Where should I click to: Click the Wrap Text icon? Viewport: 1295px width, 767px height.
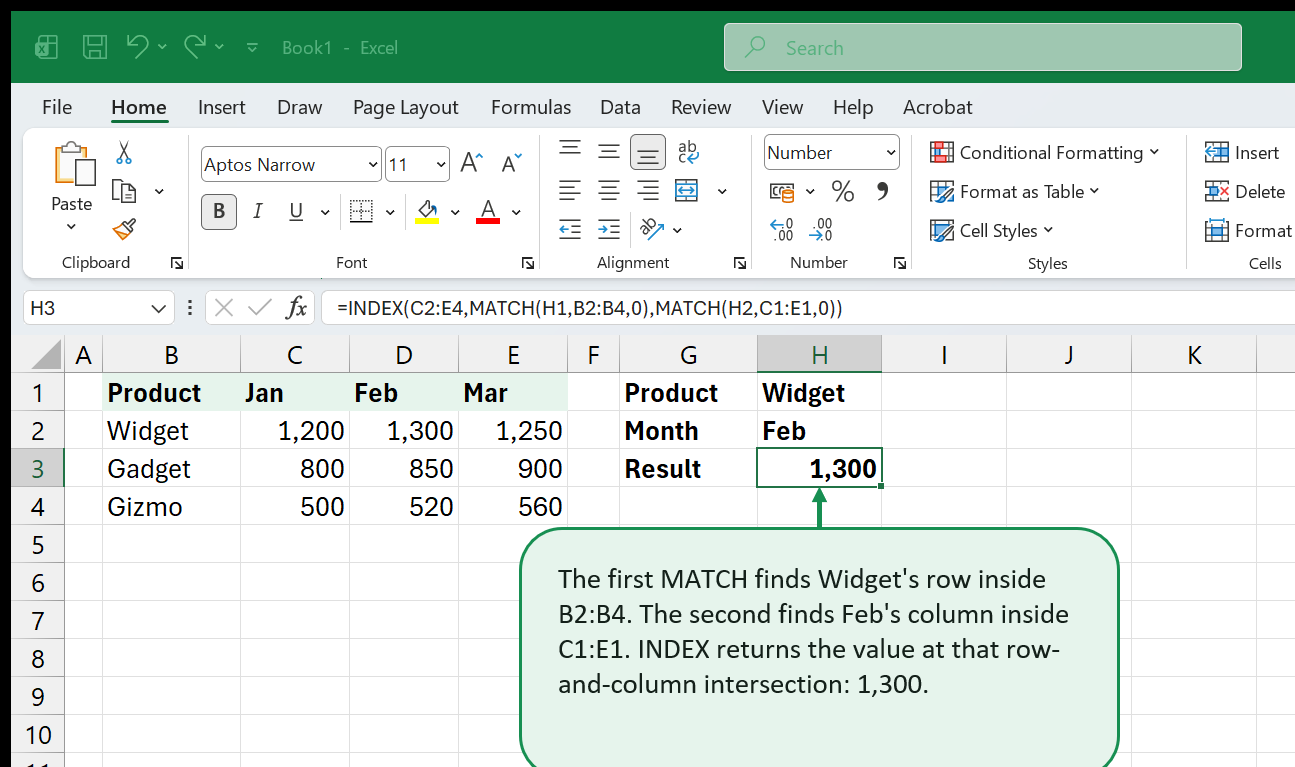tap(688, 151)
